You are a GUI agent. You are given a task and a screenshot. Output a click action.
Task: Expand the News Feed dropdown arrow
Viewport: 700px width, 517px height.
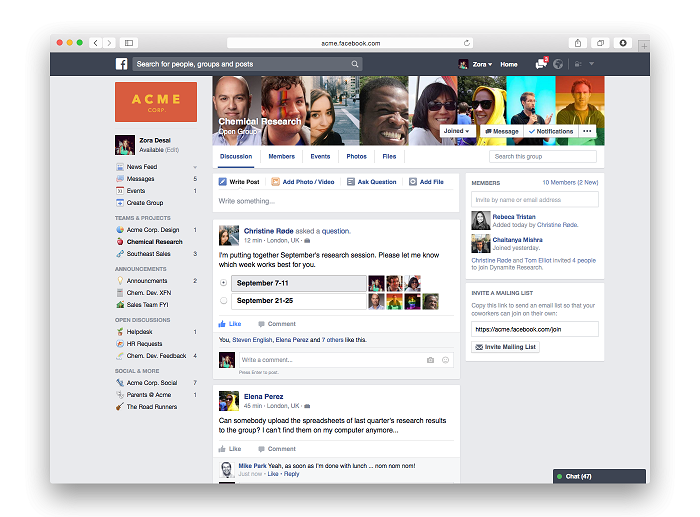pyautogui.click(x=195, y=167)
